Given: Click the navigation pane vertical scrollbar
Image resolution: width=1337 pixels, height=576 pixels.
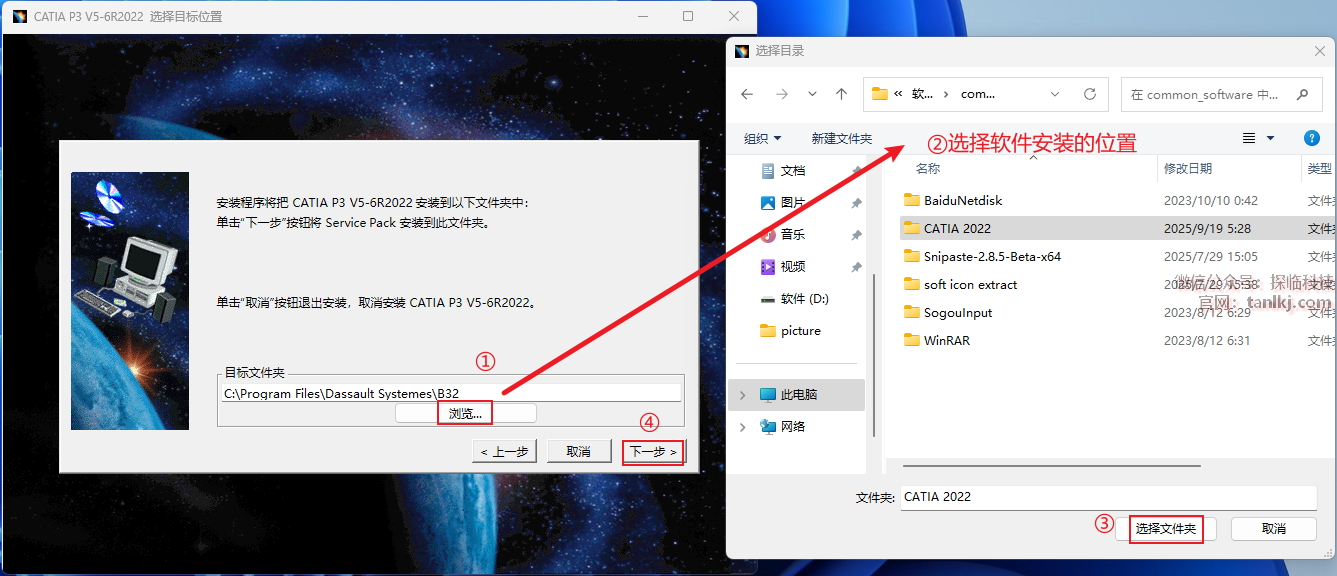Looking at the screenshot, I should click(x=875, y=355).
